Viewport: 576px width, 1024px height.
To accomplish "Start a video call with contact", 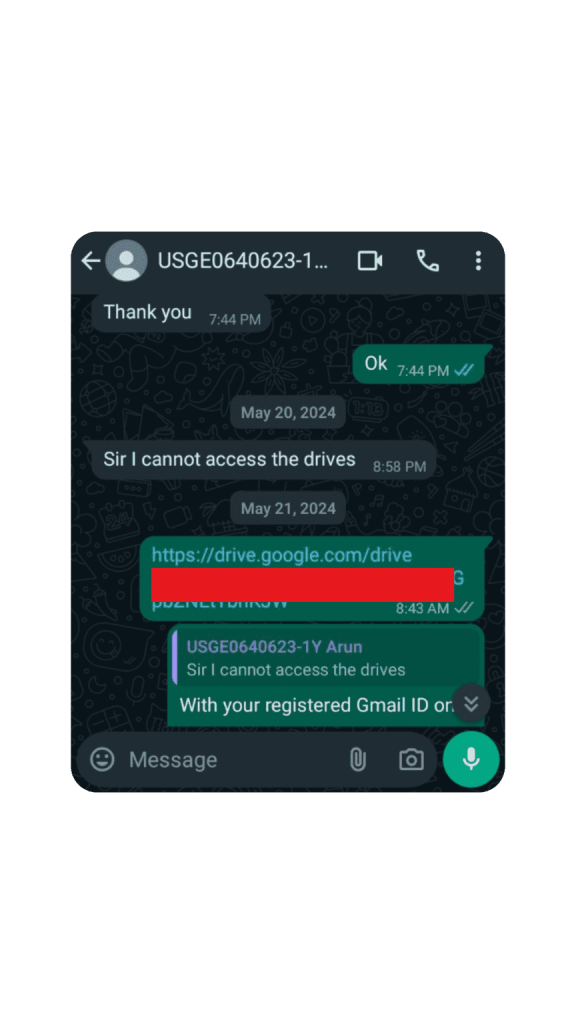I will (370, 261).
